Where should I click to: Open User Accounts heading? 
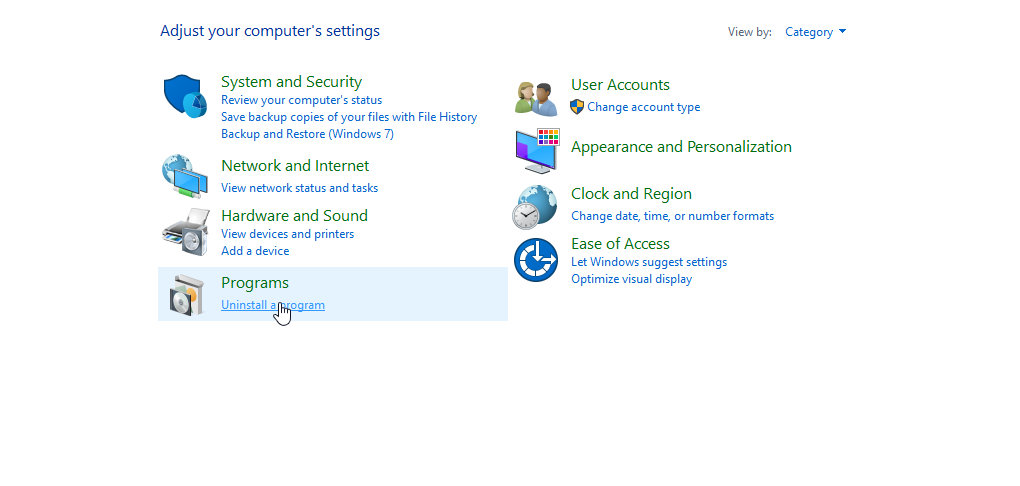(x=620, y=85)
